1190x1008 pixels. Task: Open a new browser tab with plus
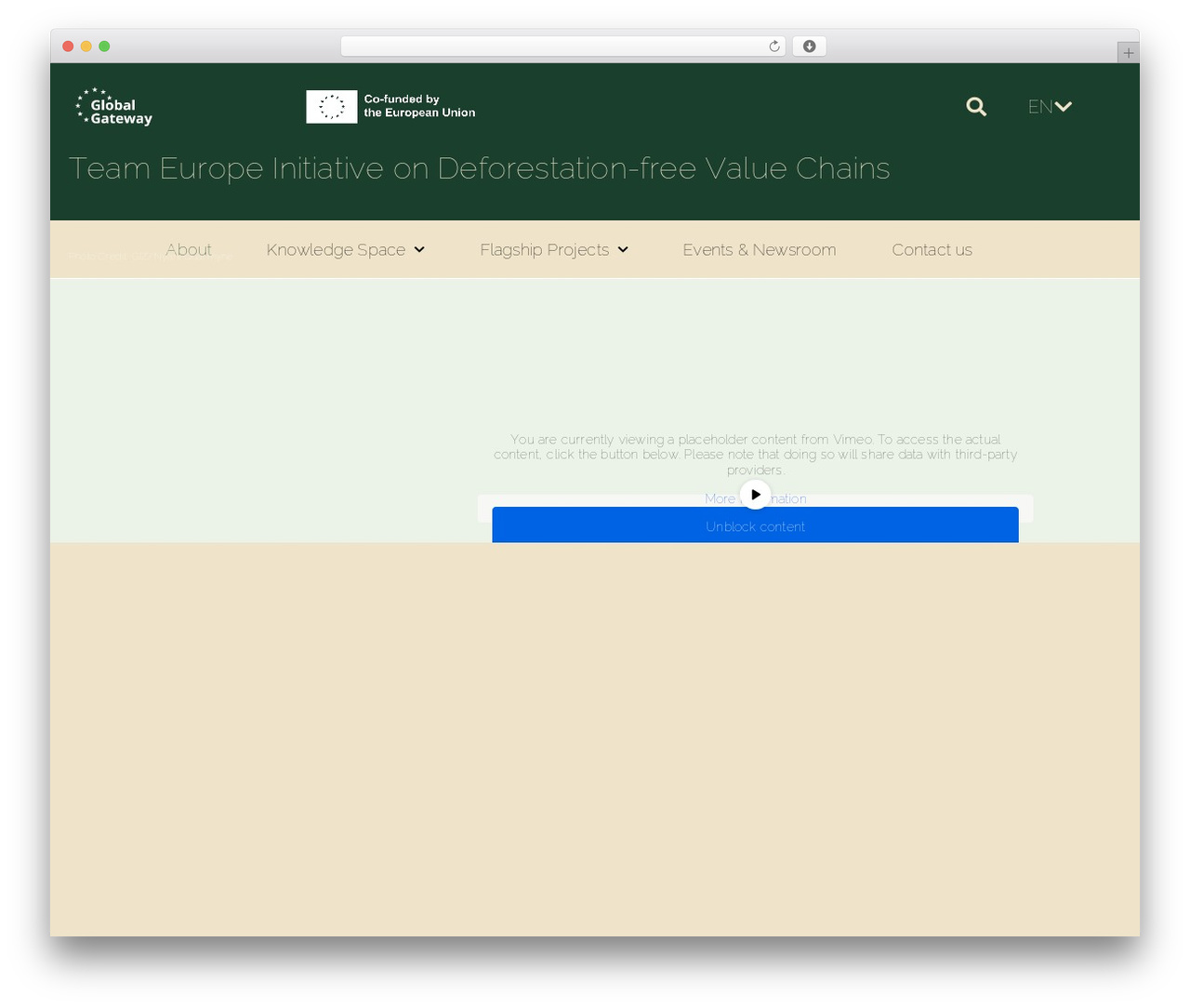[x=1128, y=53]
